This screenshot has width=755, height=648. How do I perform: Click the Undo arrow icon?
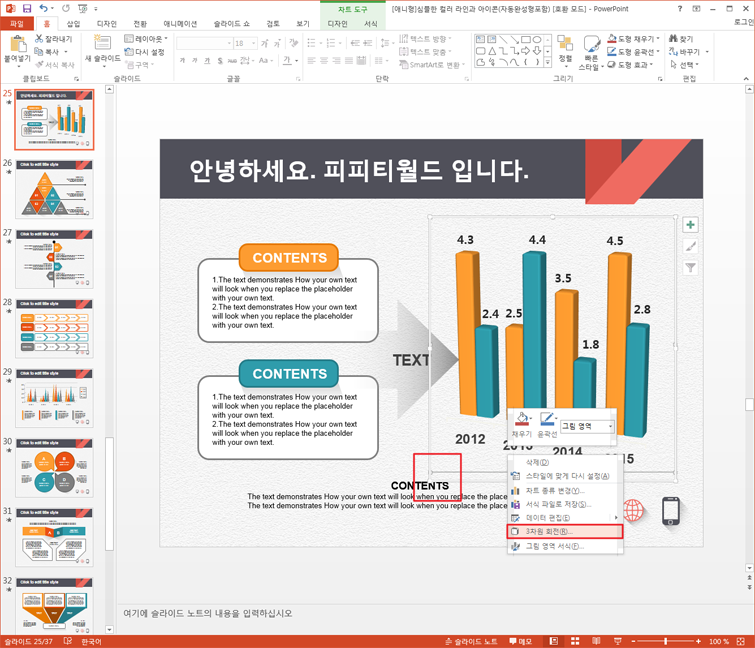pos(44,8)
